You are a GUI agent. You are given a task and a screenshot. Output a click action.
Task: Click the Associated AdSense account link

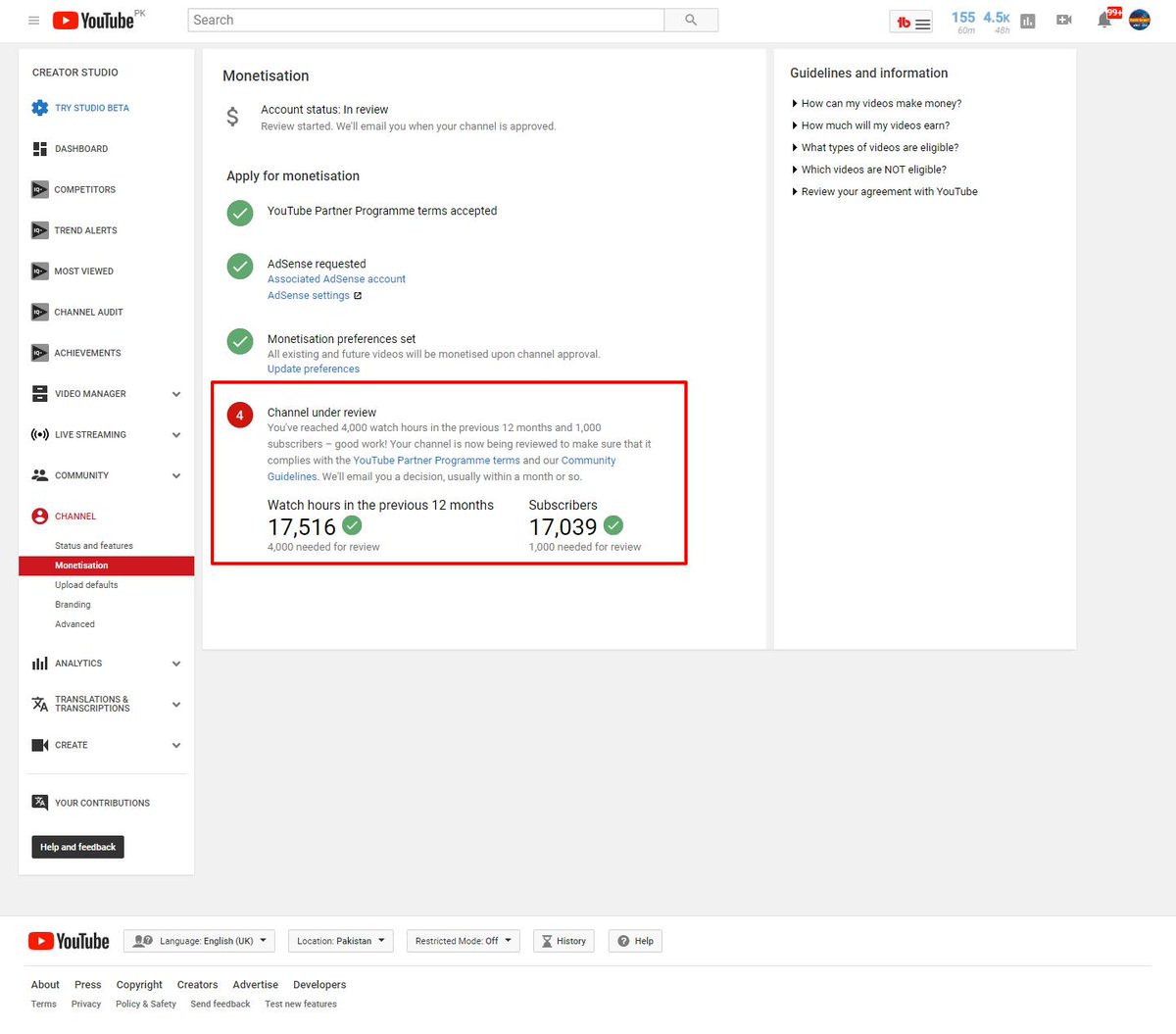click(x=336, y=279)
